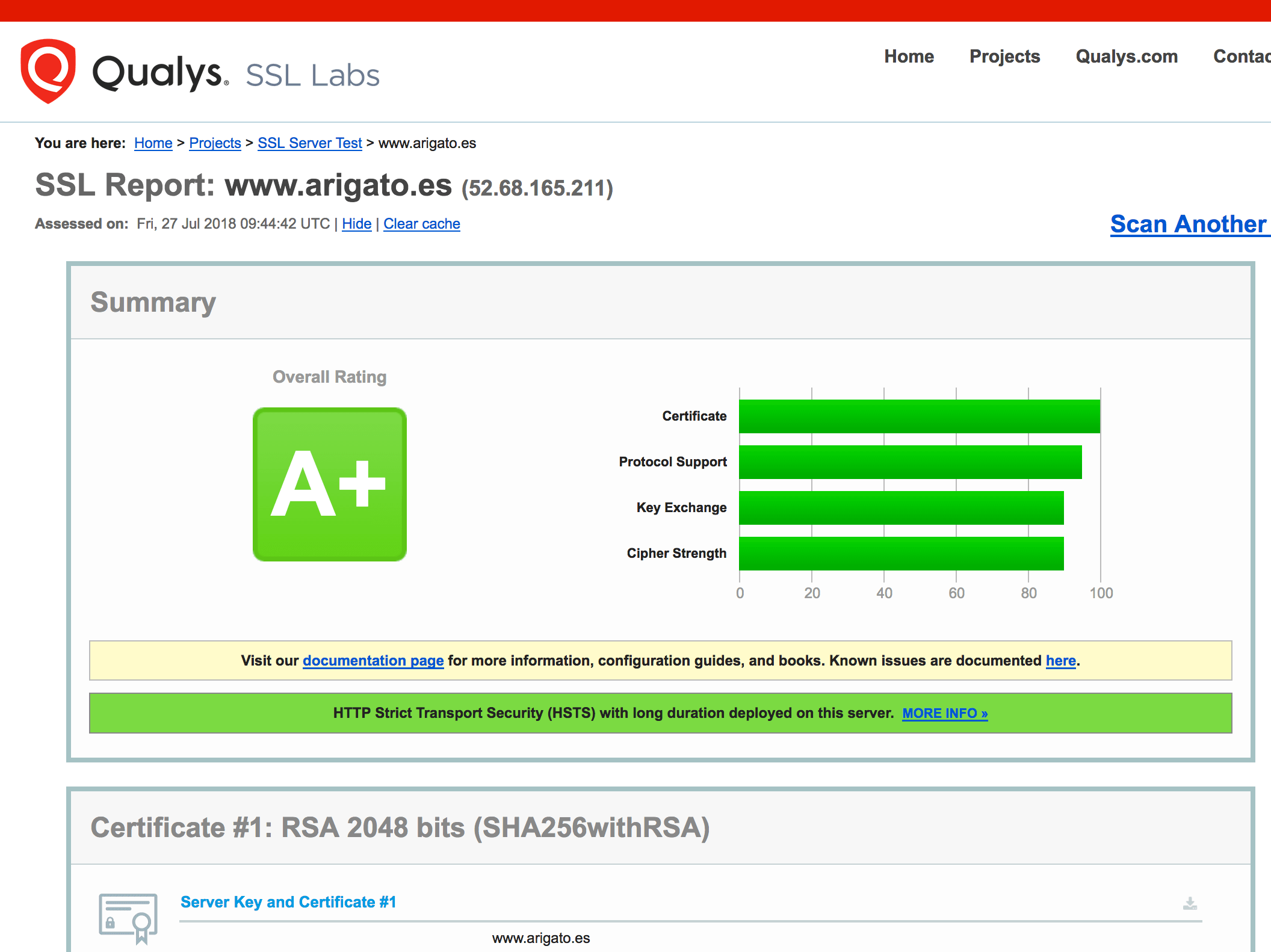This screenshot has height=952, width=1271.
Task: Click the Certificate score bar
Action: [919, 416]
